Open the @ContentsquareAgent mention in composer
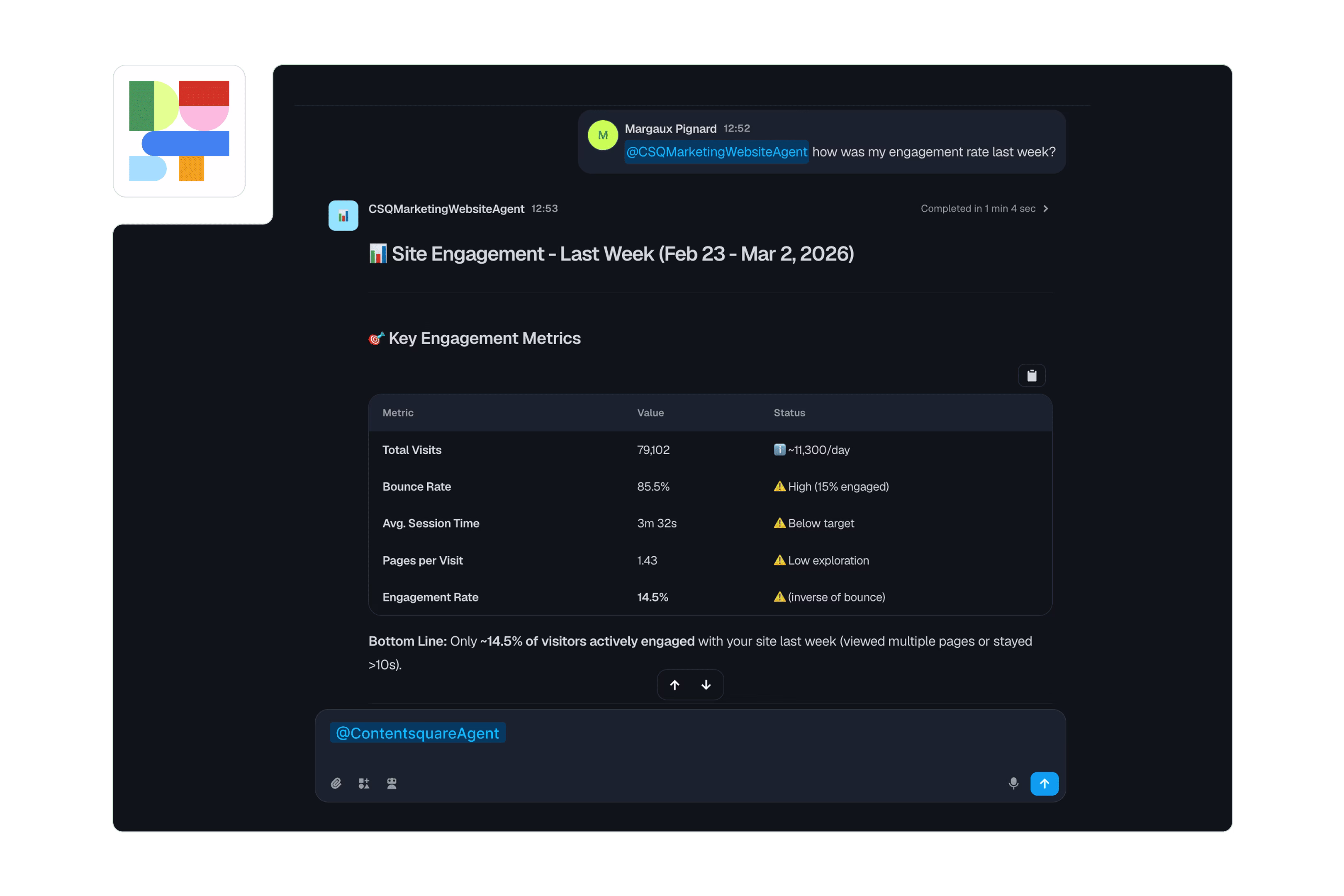1344x896 pixels. (x=418, y=733)
